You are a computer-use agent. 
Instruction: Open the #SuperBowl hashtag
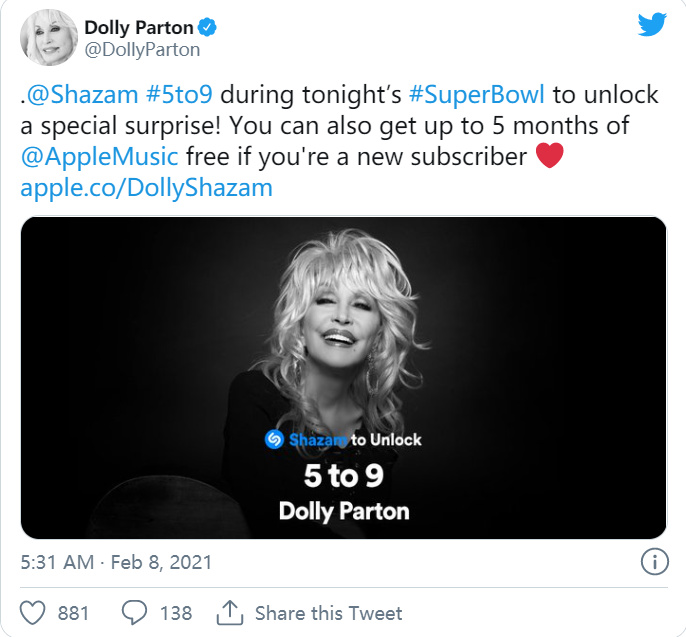pos(475,95)
